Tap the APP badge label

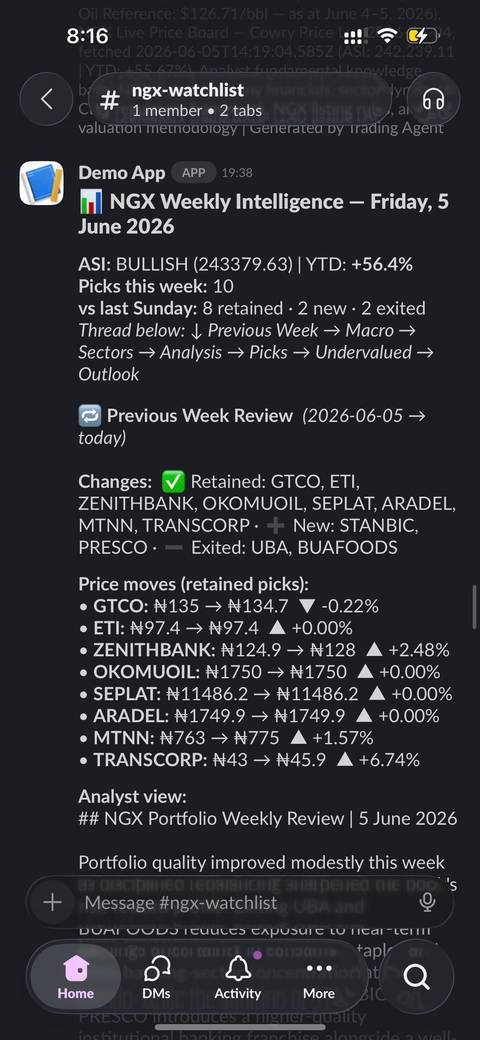click(194, 173)
